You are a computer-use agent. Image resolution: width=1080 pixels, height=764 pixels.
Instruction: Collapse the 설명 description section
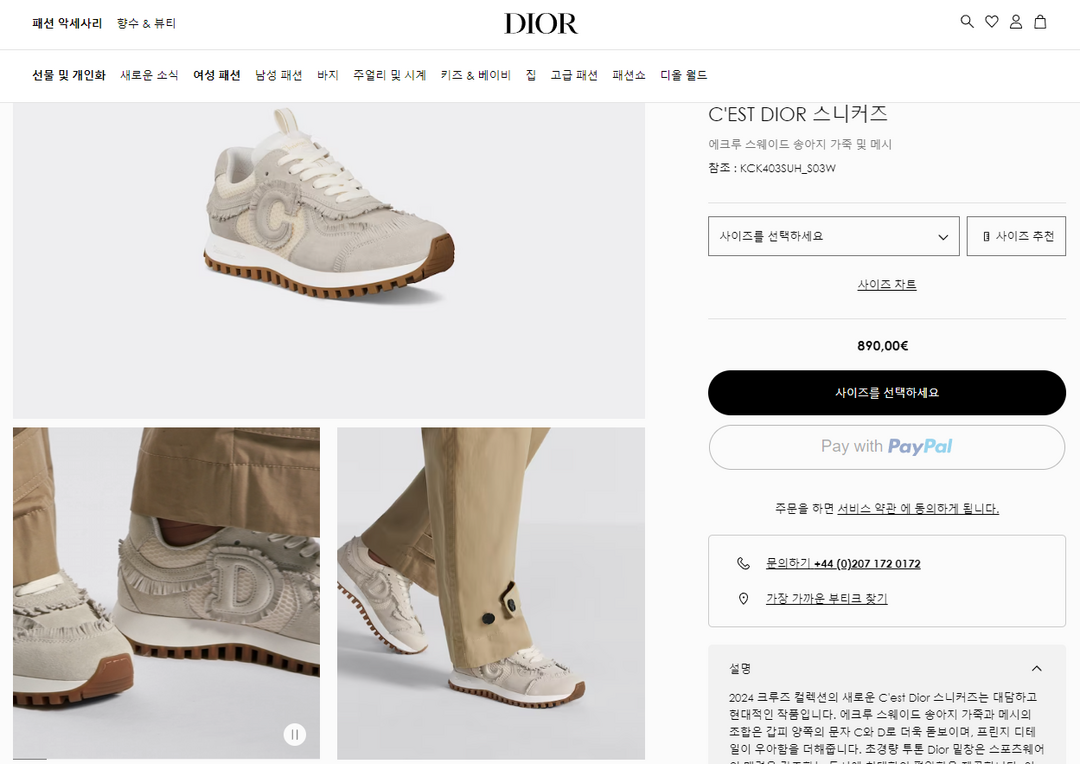(x=1037, y=668)
